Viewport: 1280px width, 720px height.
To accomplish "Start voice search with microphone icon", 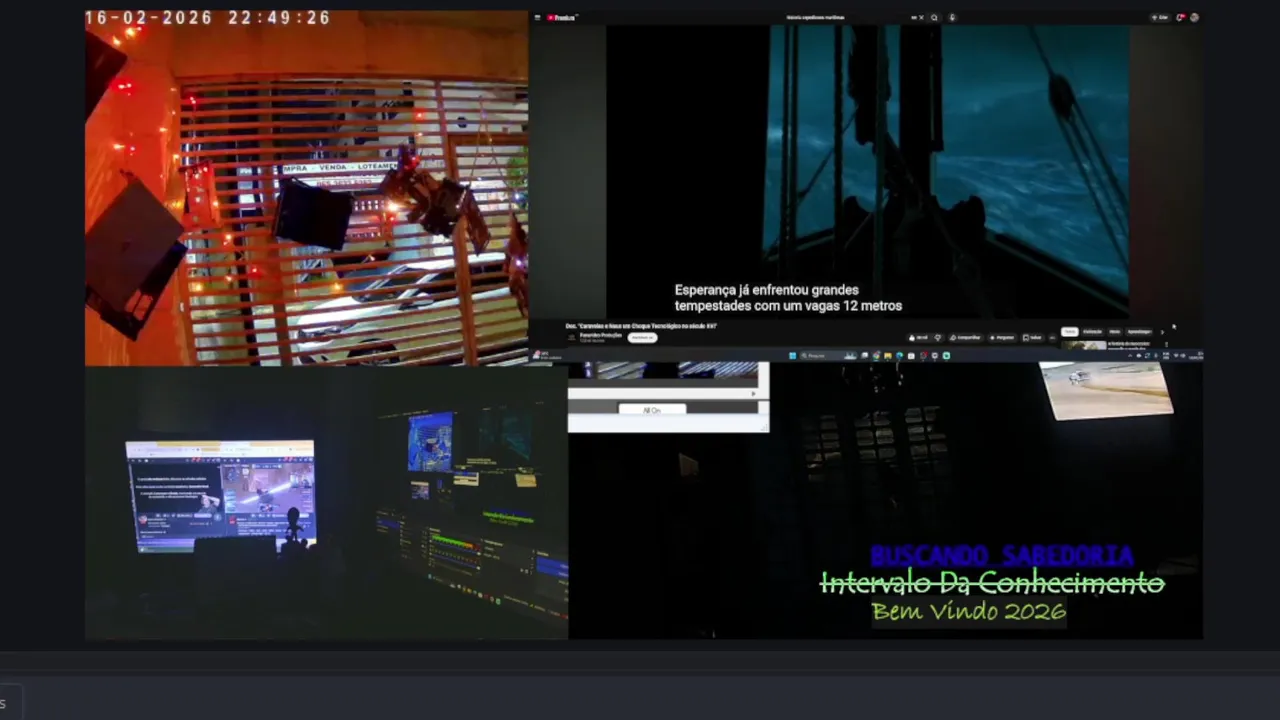I will [x=952, y=17].
